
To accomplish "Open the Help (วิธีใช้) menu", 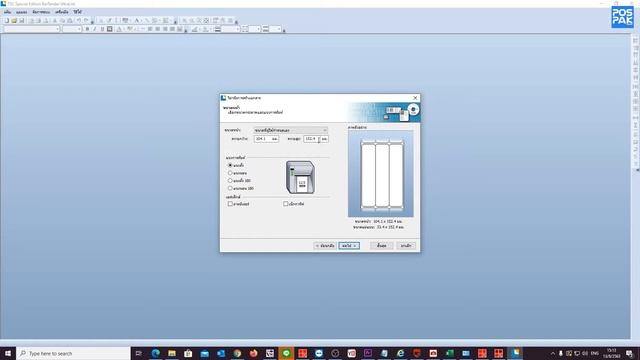I will pos(78,12).
